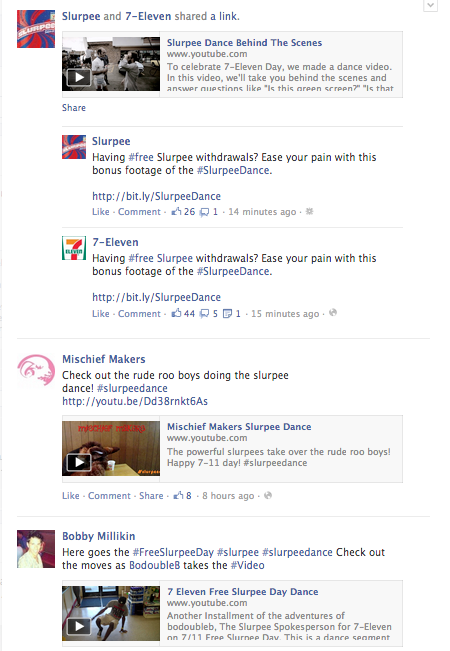450x651 pixels.
Task: Click the Slurpee profile avatar on the shared link post
Action: (x=36, y=29)
